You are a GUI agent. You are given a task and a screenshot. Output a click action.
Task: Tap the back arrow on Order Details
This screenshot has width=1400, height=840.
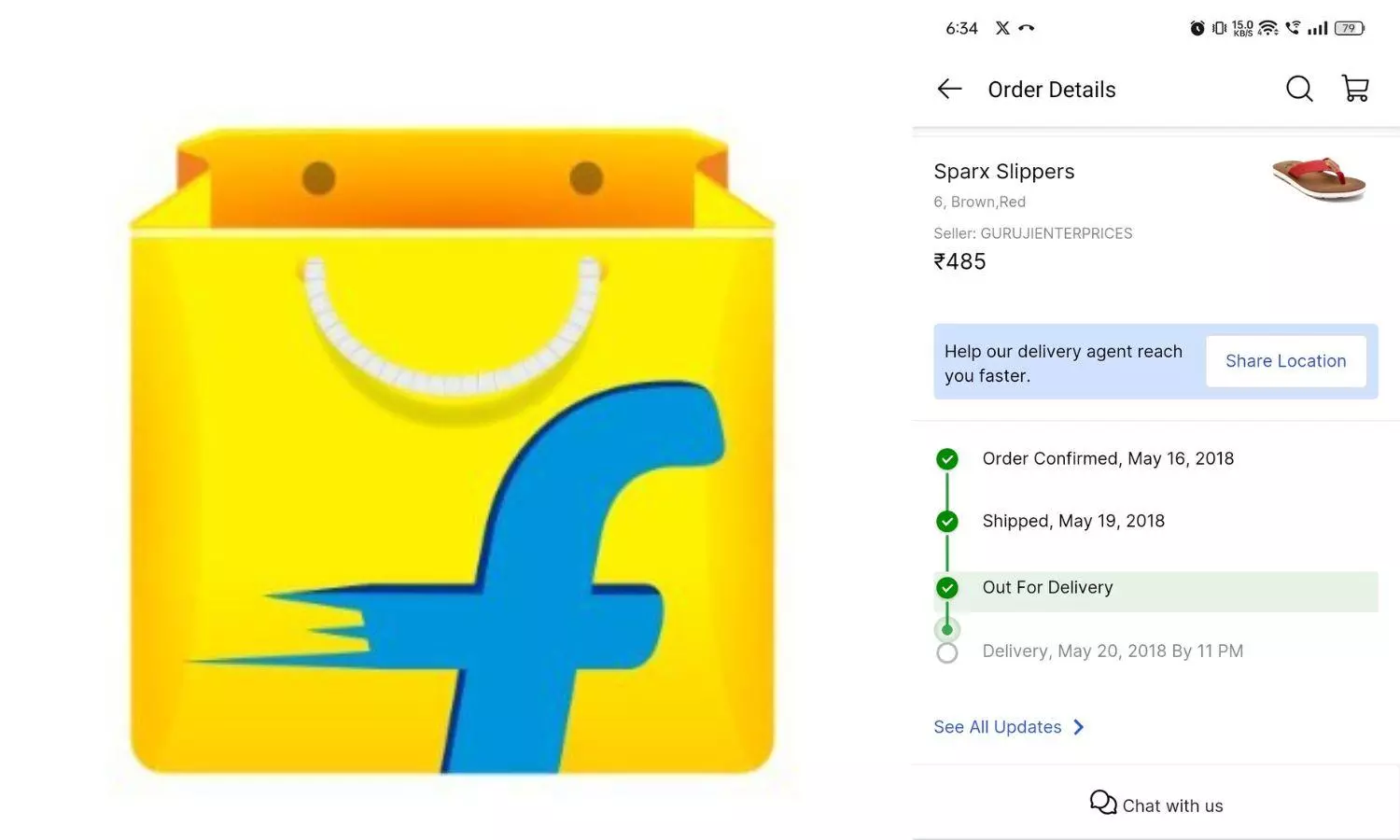coord(948,89)
